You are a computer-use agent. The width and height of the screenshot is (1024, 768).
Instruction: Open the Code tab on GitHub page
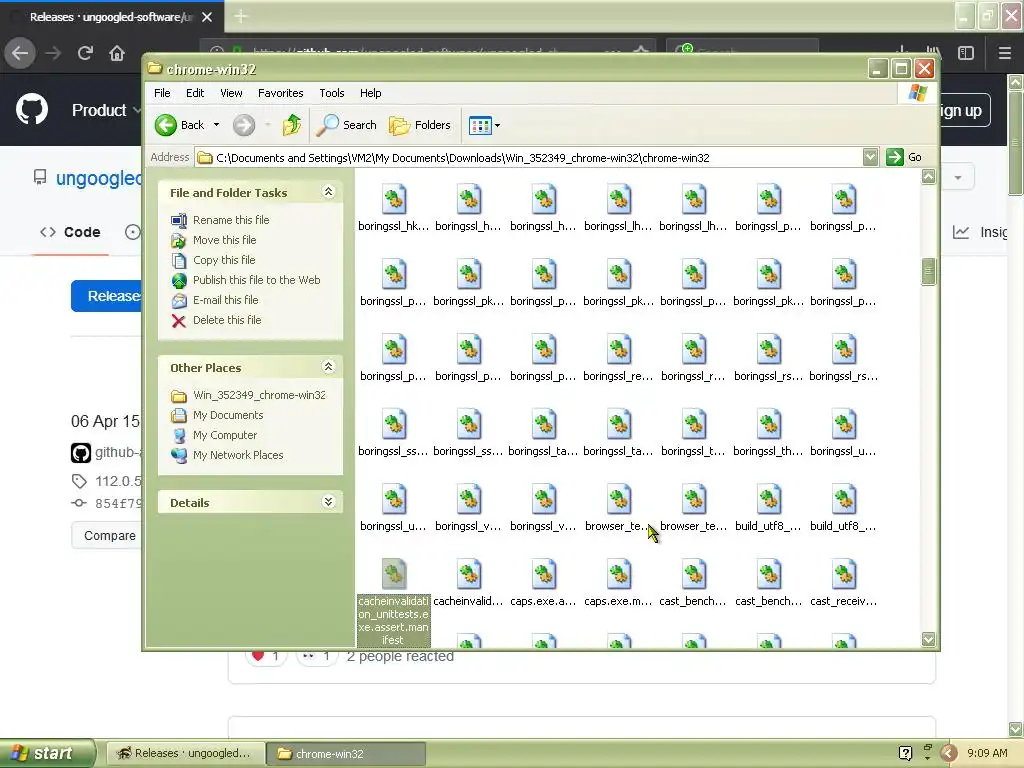[x=71, y=232]
